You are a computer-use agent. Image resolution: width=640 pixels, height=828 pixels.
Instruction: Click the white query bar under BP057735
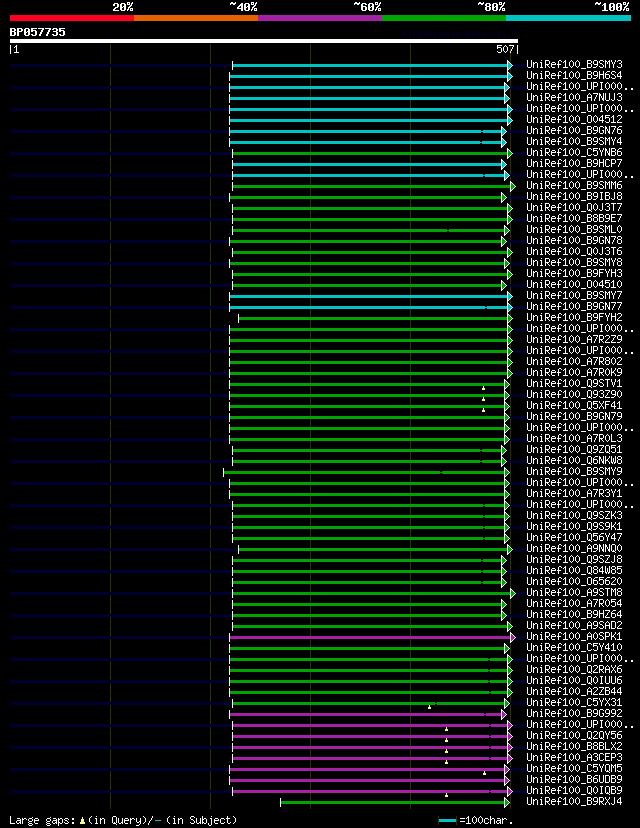point(264,41)
